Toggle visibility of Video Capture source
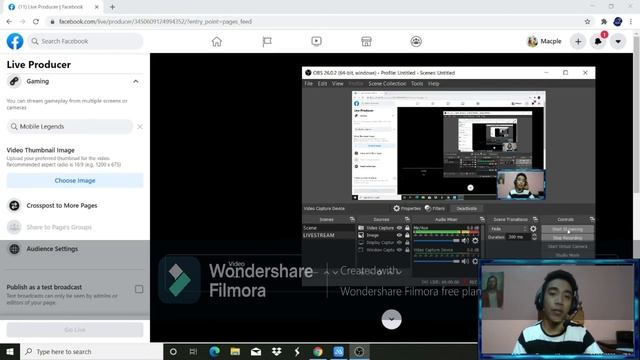 click(x=400, y=228)
